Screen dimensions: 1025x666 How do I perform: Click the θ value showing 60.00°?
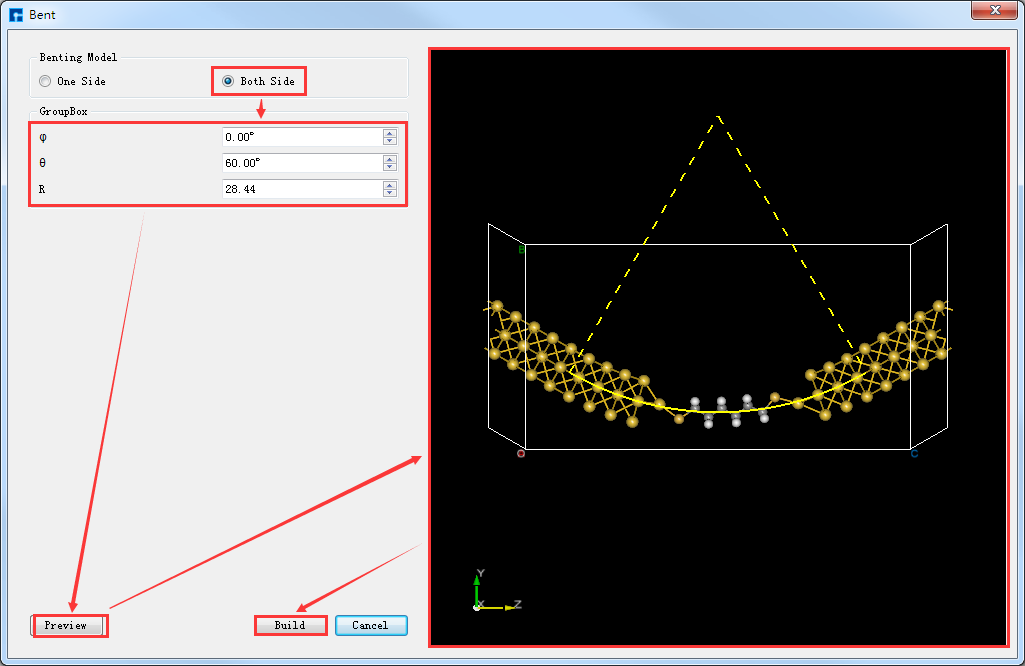point(300,163)
